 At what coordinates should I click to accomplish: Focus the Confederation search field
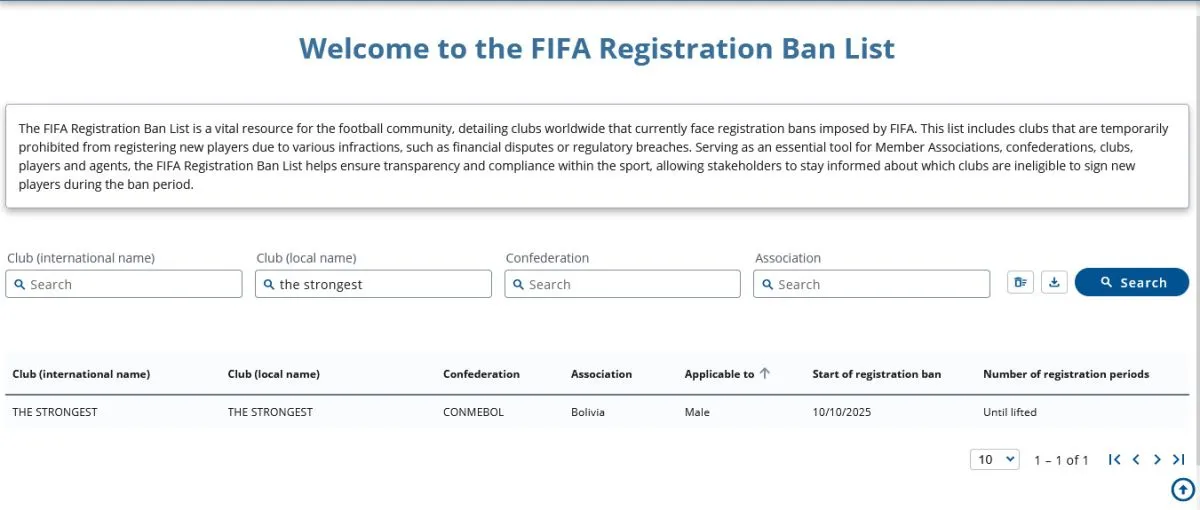pos(622,284)
